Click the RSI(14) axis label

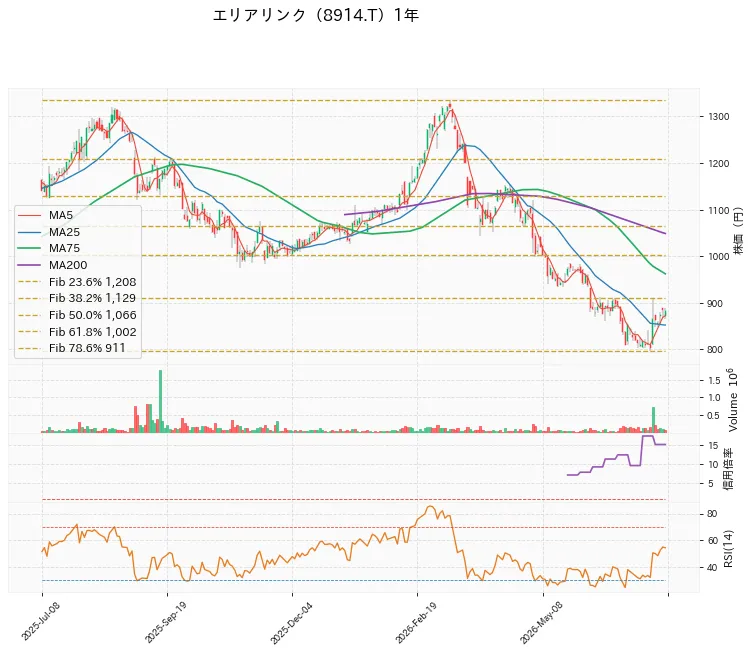click(728, 549)
